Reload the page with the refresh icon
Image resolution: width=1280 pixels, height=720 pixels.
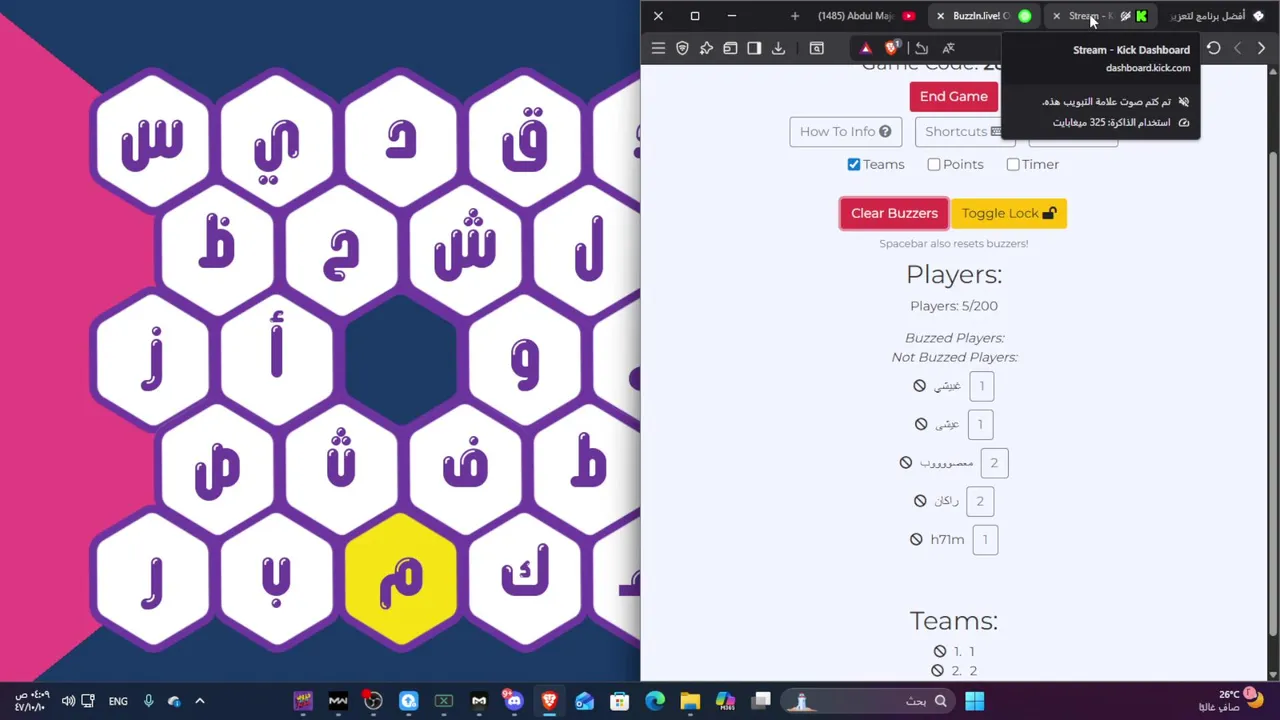[1213, 48]
